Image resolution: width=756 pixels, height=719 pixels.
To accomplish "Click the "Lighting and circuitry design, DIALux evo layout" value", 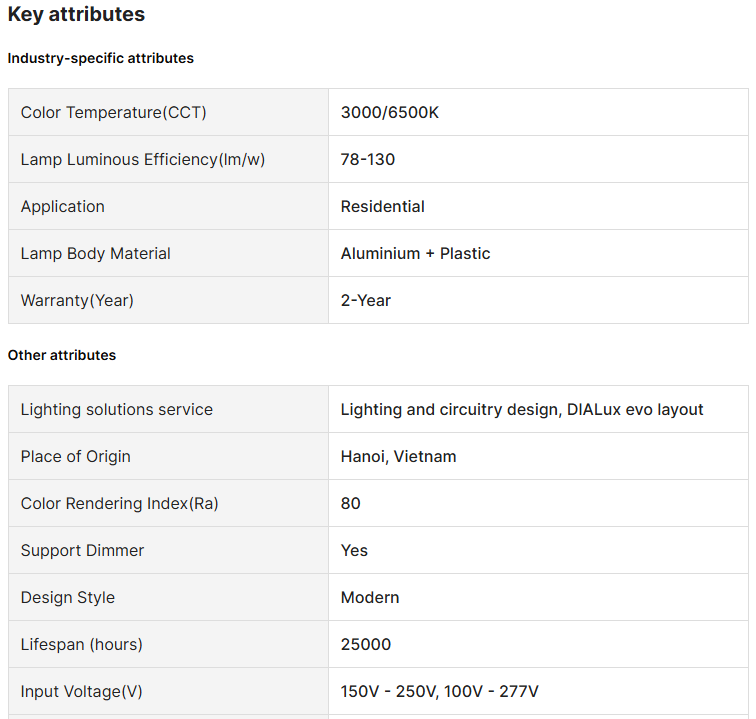I will tap(522, 410).
